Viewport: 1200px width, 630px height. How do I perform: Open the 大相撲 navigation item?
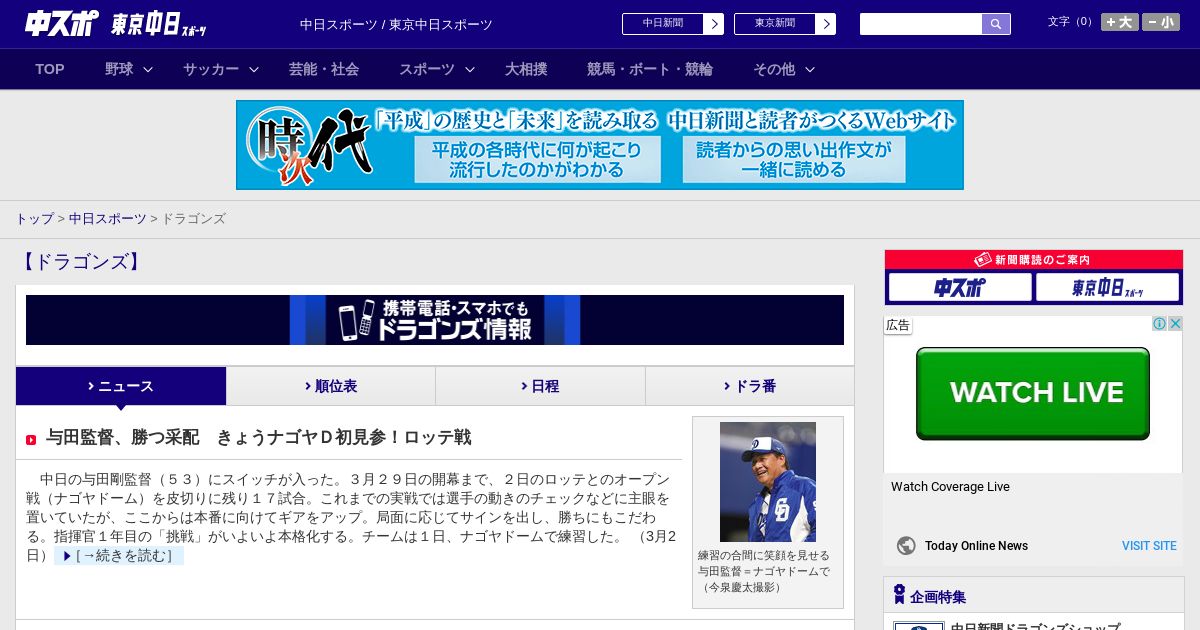coord(526,69)
